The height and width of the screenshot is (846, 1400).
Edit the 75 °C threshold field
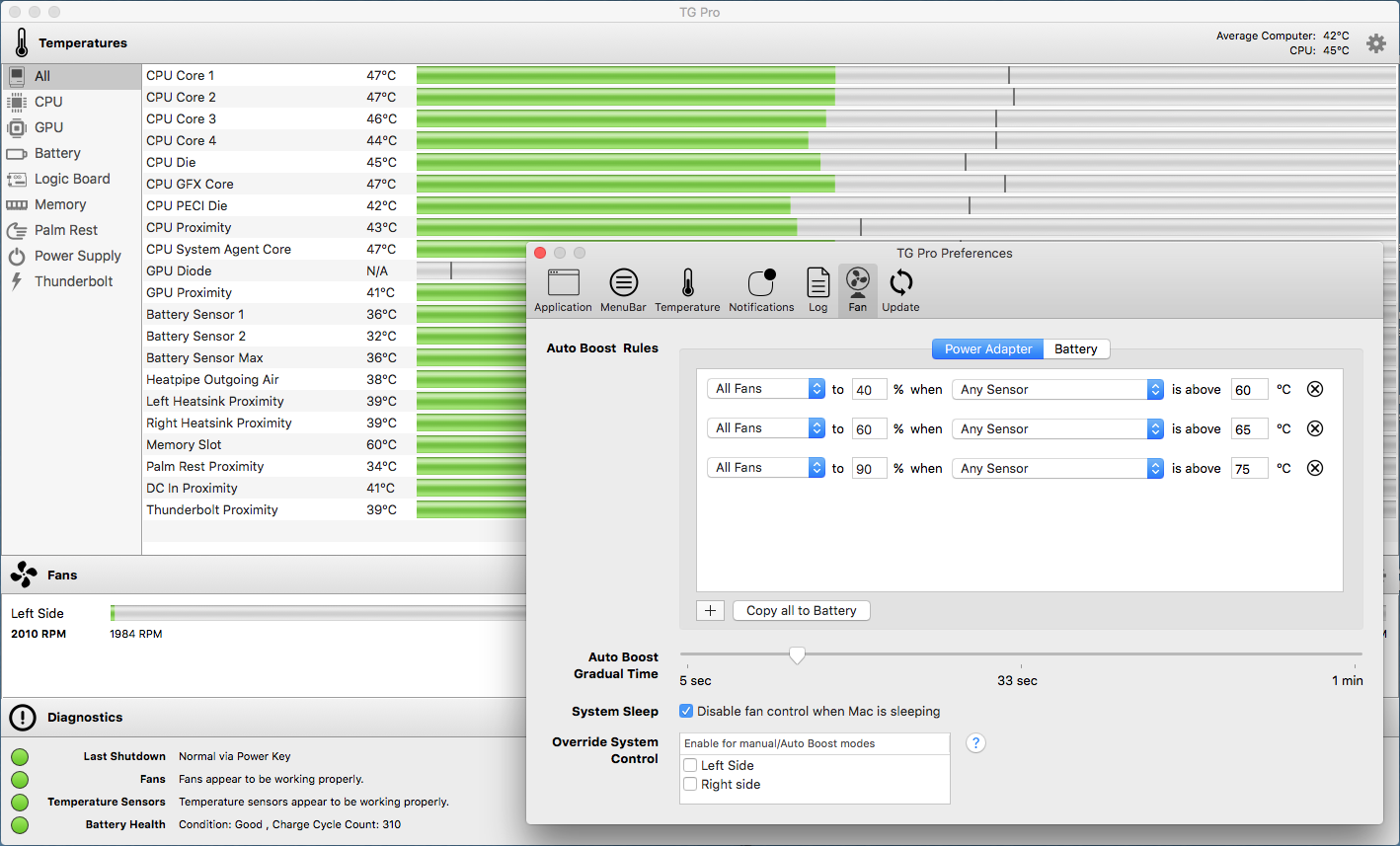(x=1249, y=468)
